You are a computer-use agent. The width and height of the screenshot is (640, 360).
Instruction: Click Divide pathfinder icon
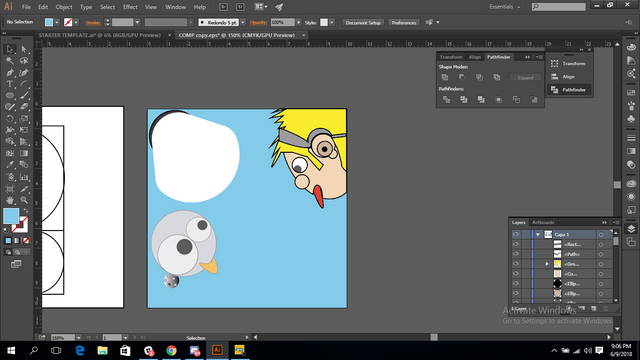(x=447, y=99)
